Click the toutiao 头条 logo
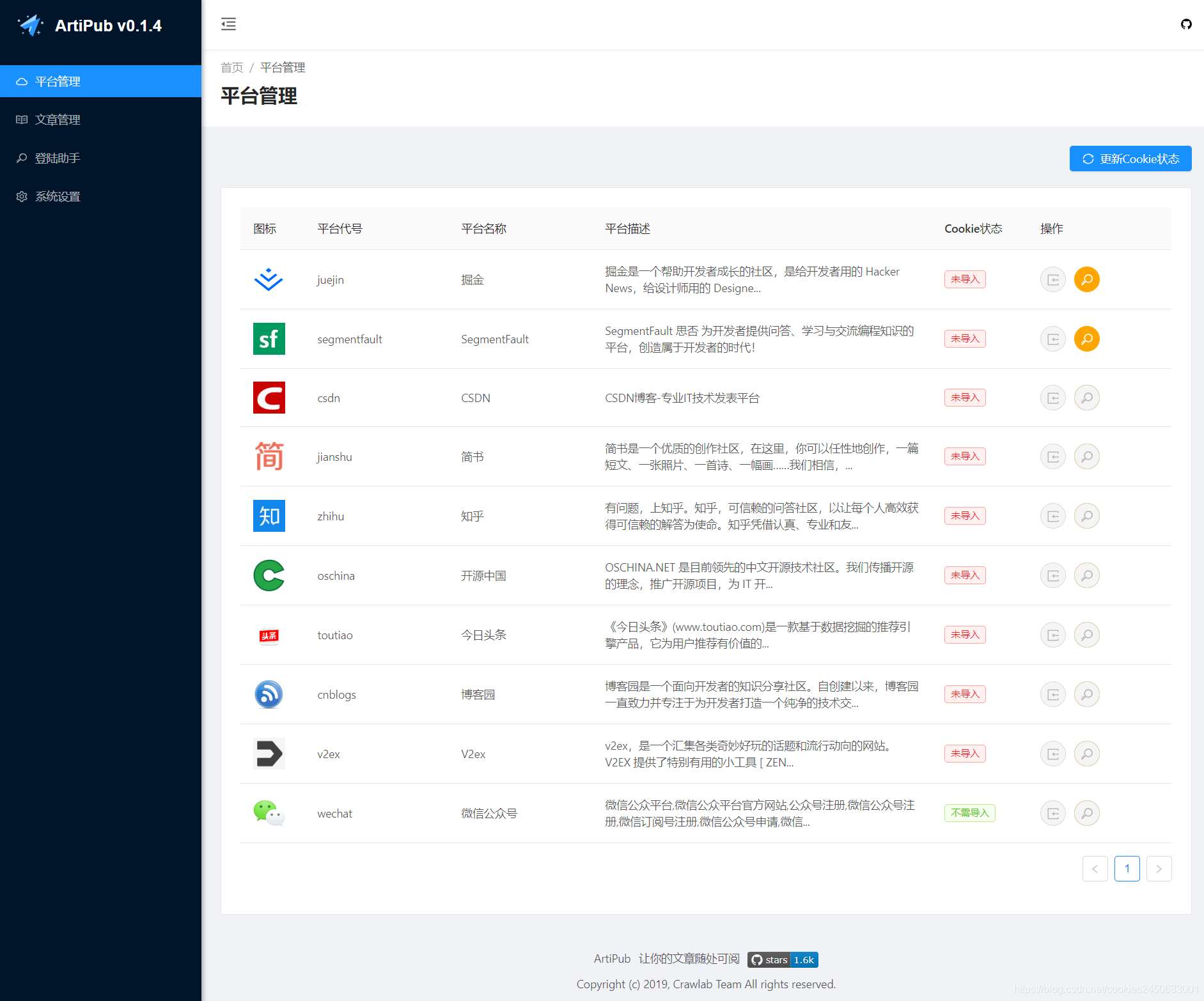Image resolution: width=1204 pixels, height=1001 pixels. 269,635
